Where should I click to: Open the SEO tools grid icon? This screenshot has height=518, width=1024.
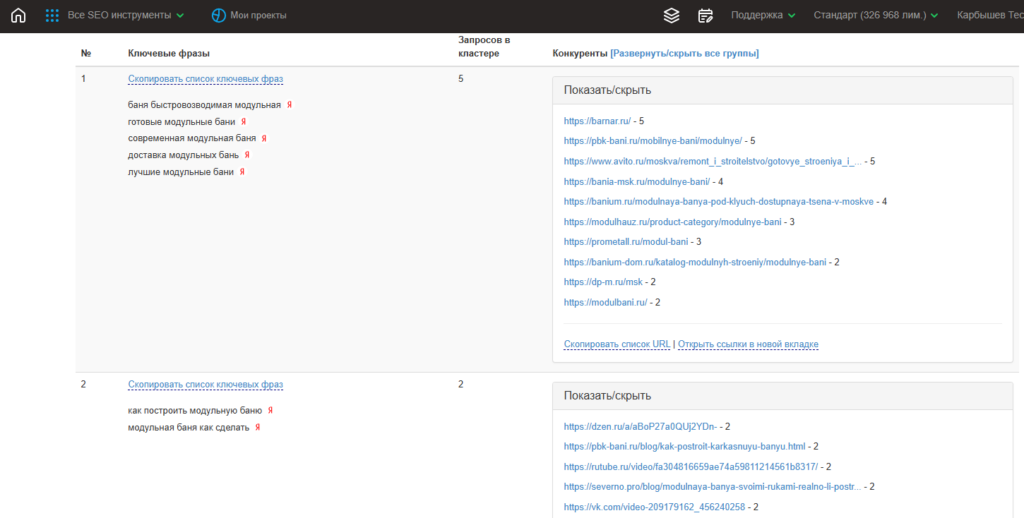click(52, 15)
